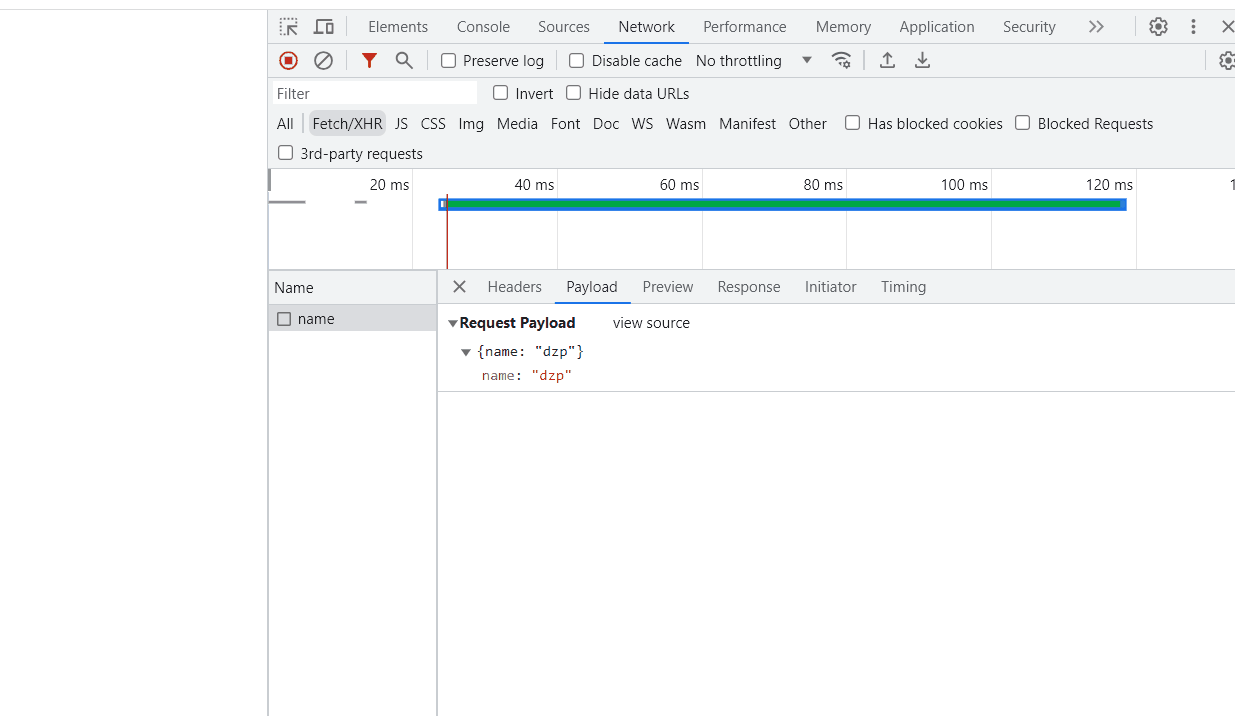Image resolution: width=1235 pixels, height=716 pixels.
Task: Open the Initiator detail tab
Action: tap(831, 287)
